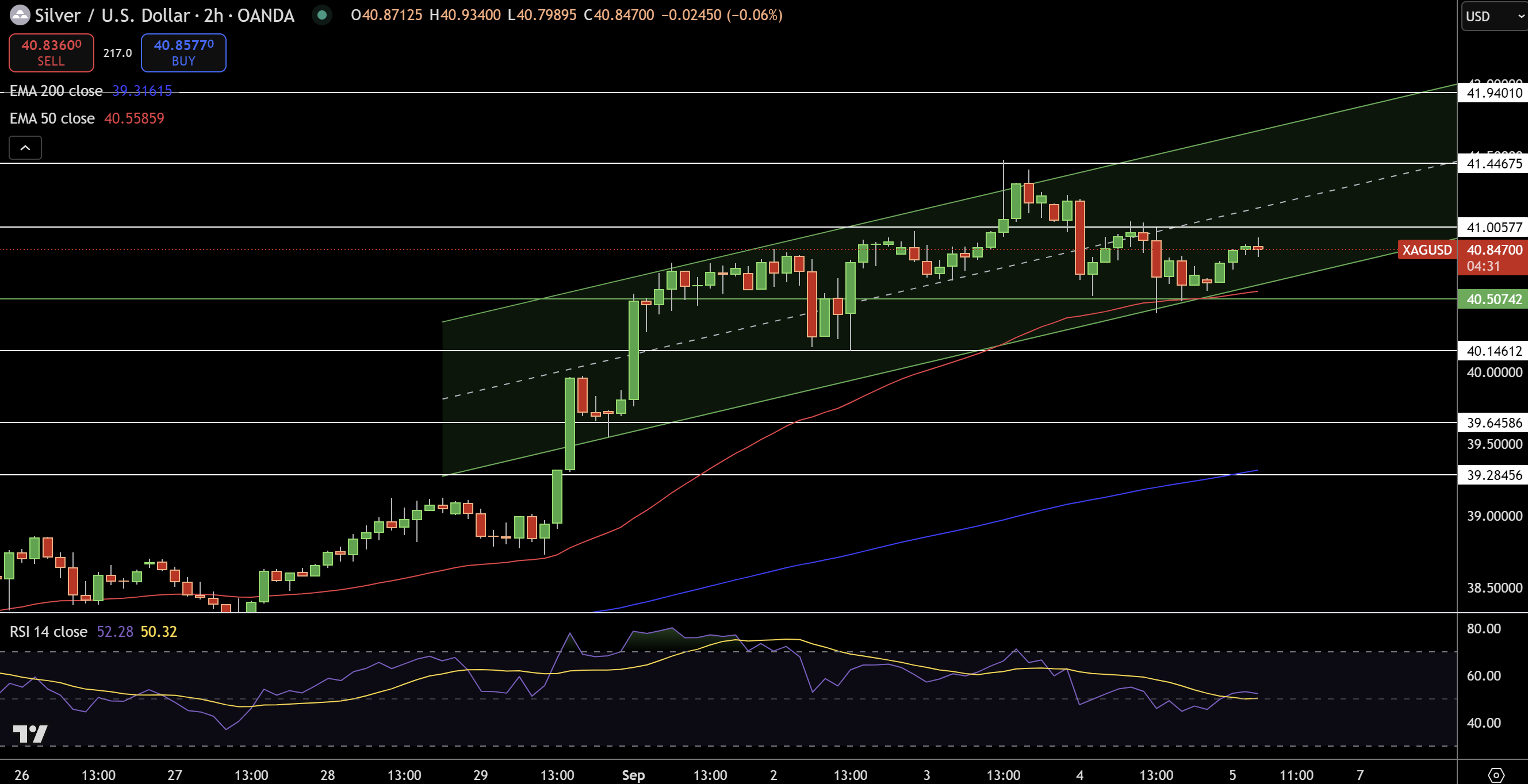This screenshot has width=1528, height=784.
Task: Click the 39.00000 price axis label
Action: 1494,516
